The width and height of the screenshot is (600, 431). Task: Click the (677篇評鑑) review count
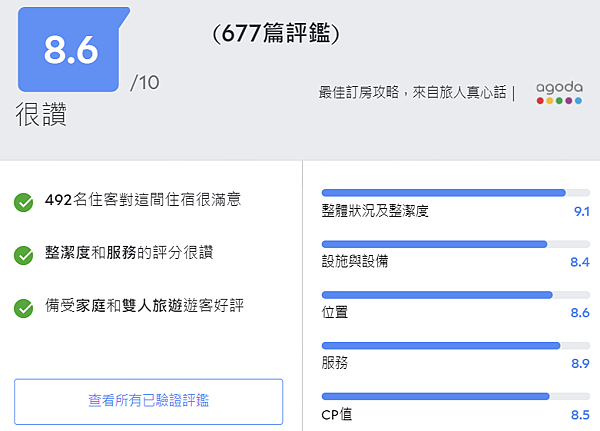tap(277, 35)
